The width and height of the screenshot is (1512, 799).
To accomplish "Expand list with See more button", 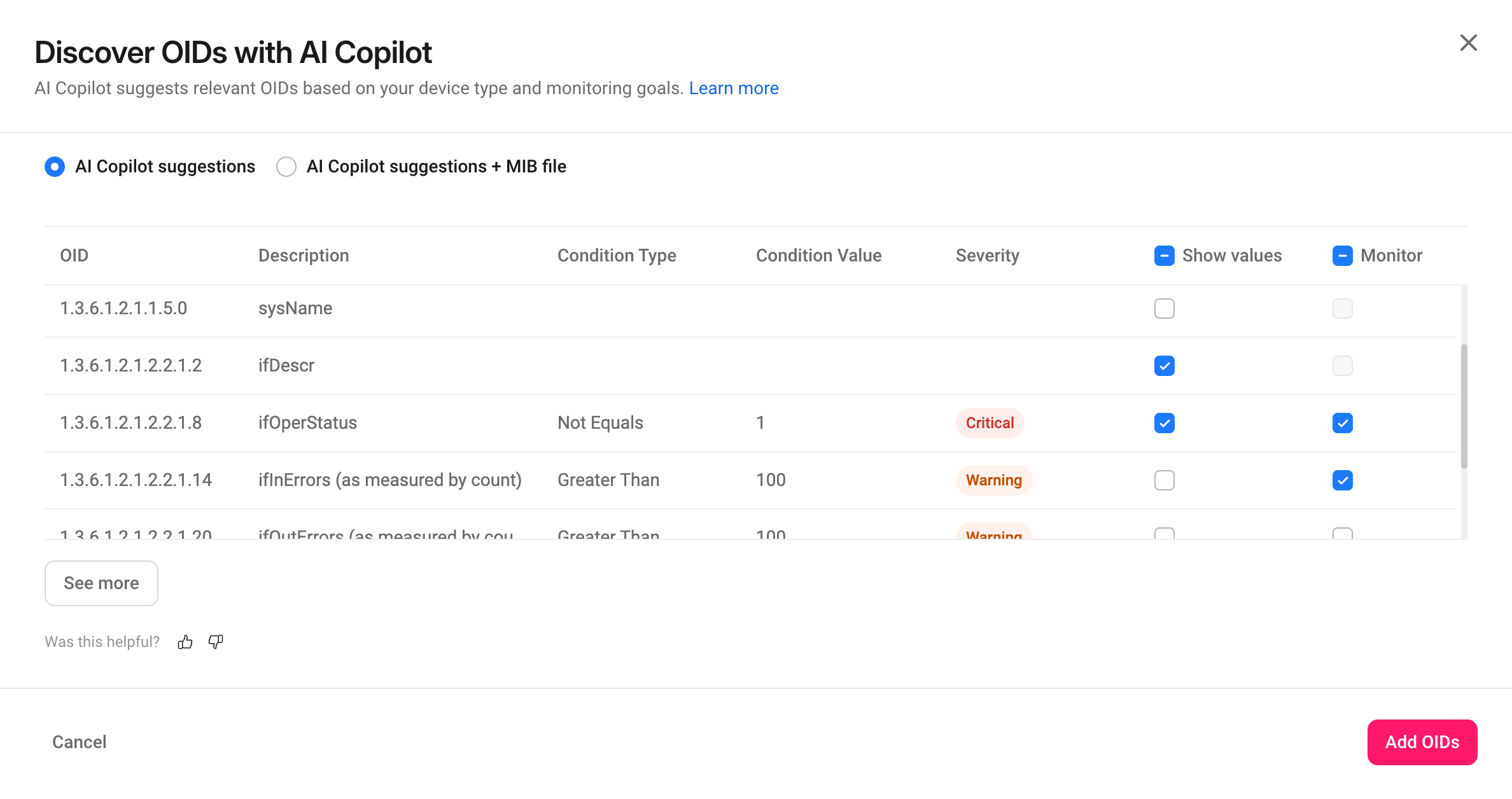I will [x=101, y=583].
